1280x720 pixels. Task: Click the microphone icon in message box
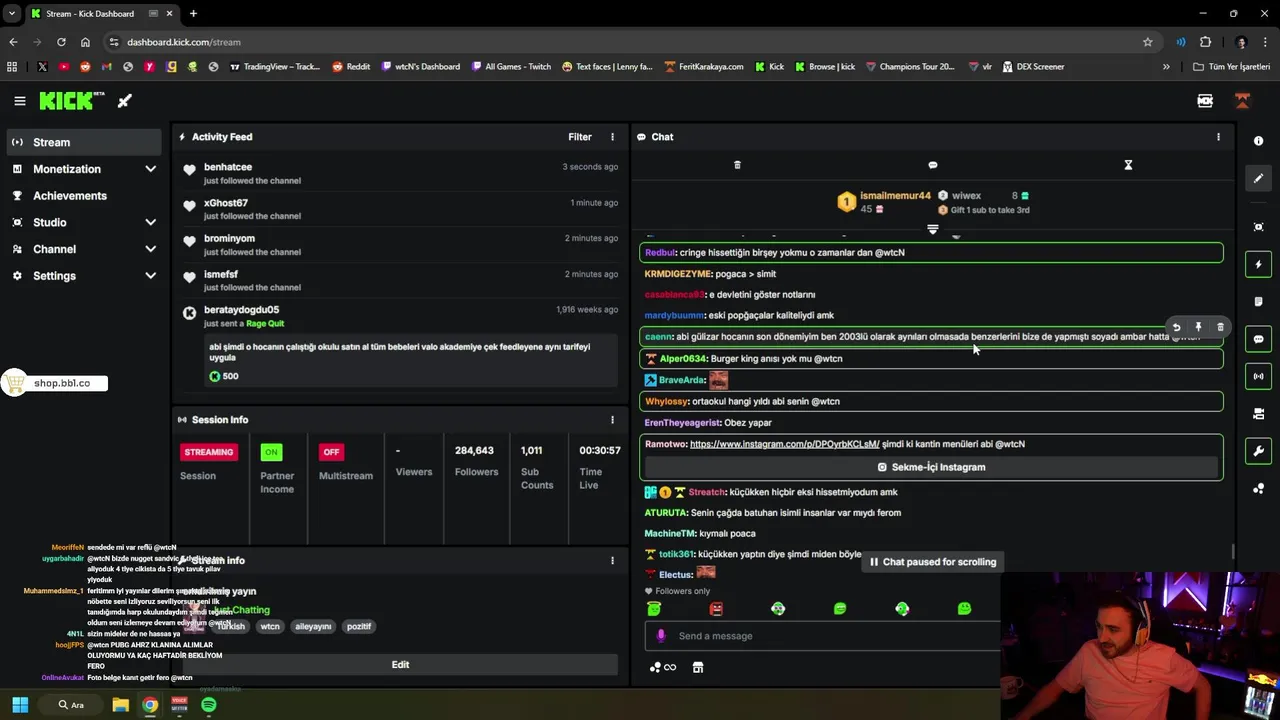coord(660,636)
